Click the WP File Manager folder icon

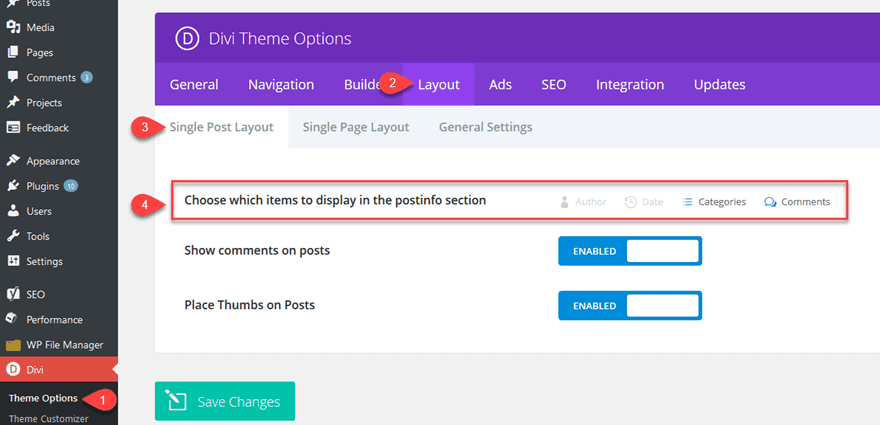pos(14,345)
